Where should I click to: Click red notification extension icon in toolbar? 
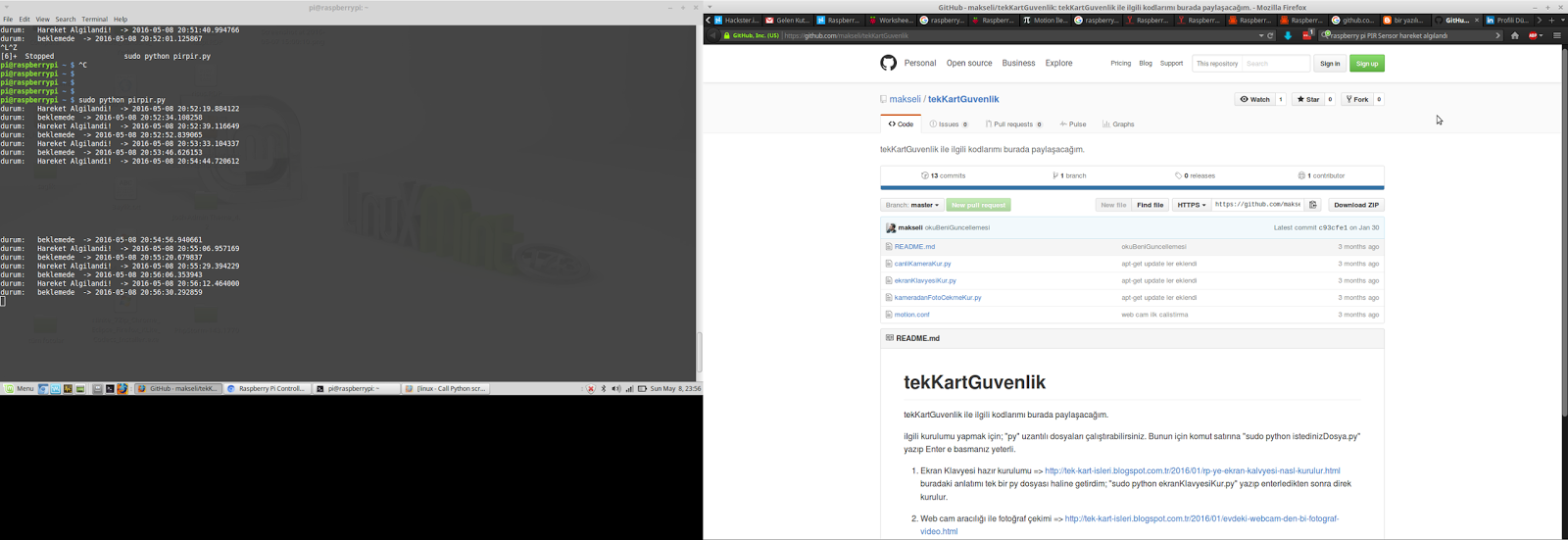[x=1307, y=34]
